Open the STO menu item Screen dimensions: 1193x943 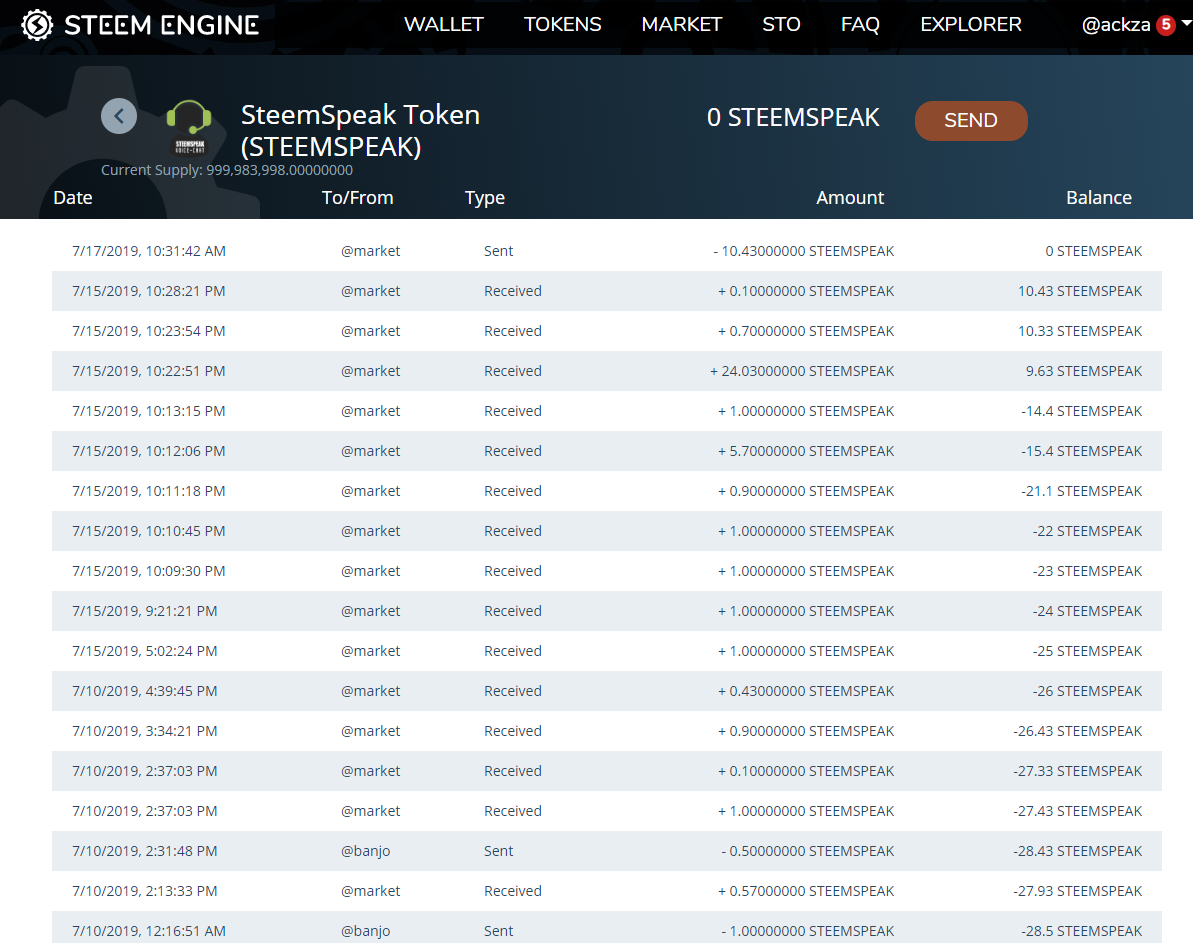coord(781,24)
